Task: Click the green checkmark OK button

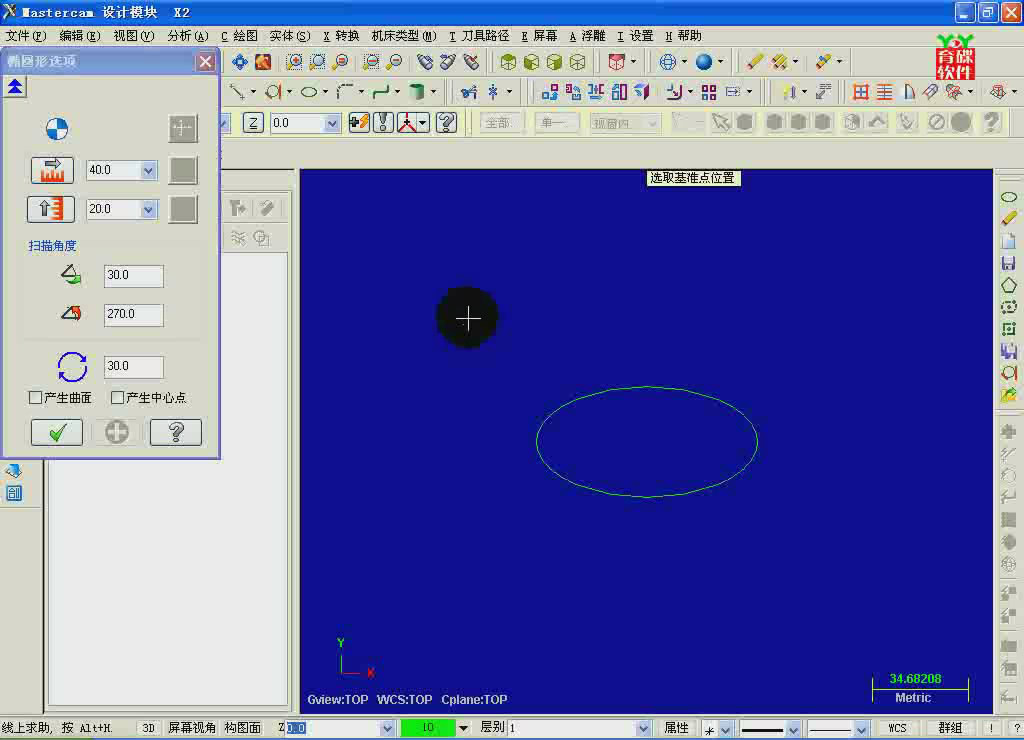Action: 57,432
